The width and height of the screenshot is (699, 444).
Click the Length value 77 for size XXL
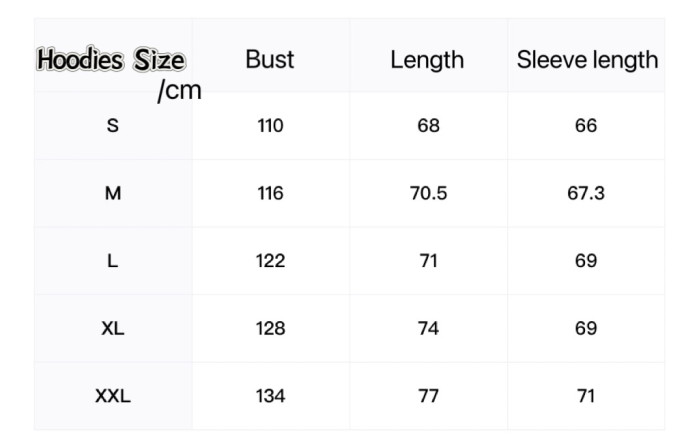(x=428, y=396)
